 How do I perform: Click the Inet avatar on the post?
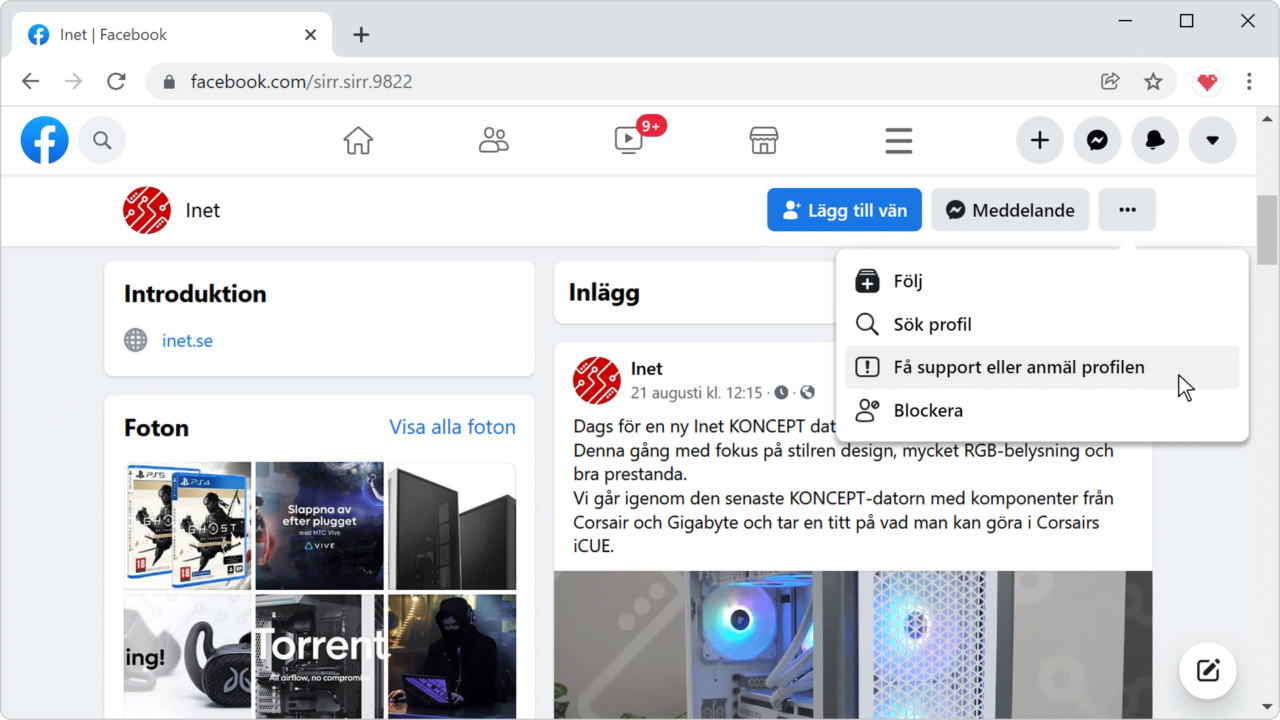click(597, 380)
